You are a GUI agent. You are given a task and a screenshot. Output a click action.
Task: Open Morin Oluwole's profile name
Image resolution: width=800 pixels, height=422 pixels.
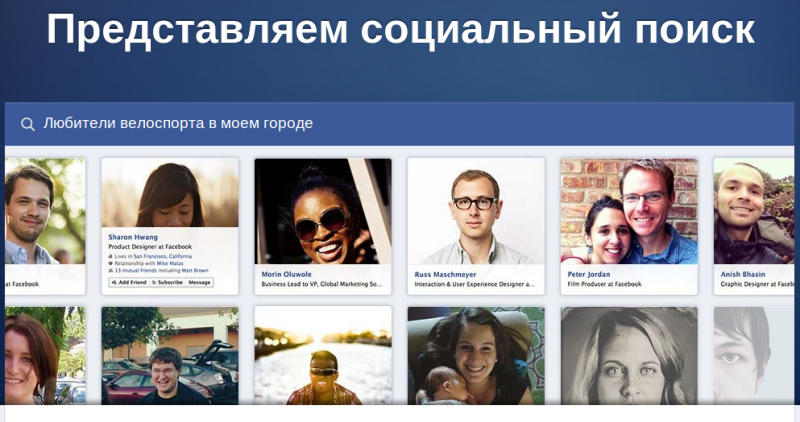pyautogui.click(x=286, y=274)
